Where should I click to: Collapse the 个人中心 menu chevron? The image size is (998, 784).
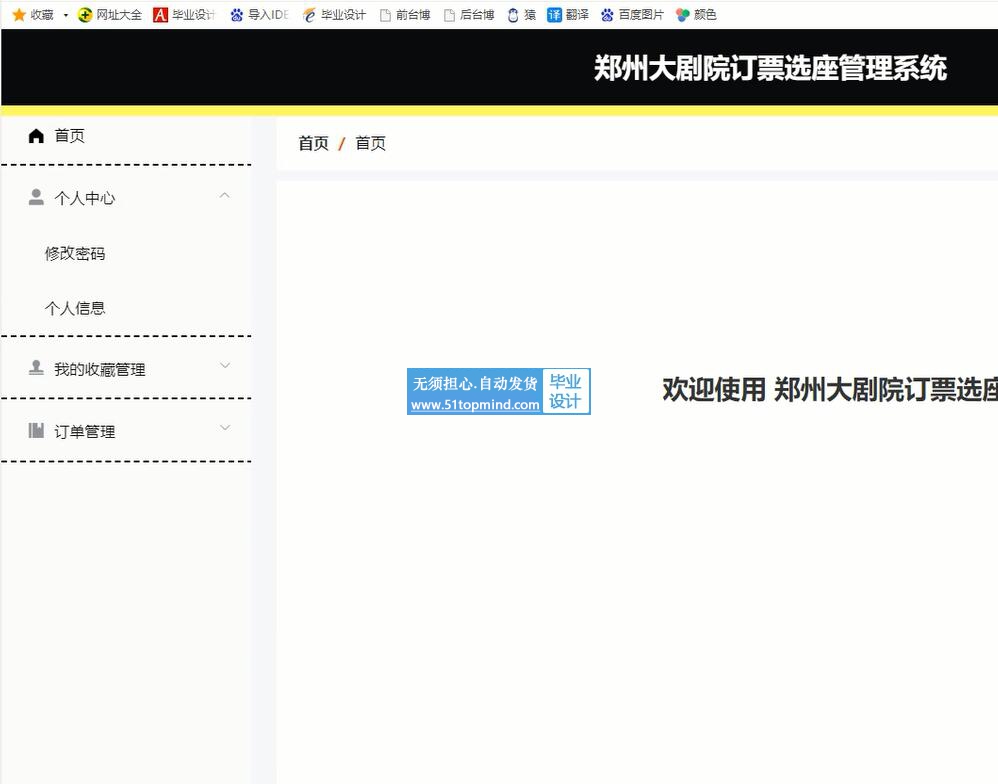coord(225,195)
